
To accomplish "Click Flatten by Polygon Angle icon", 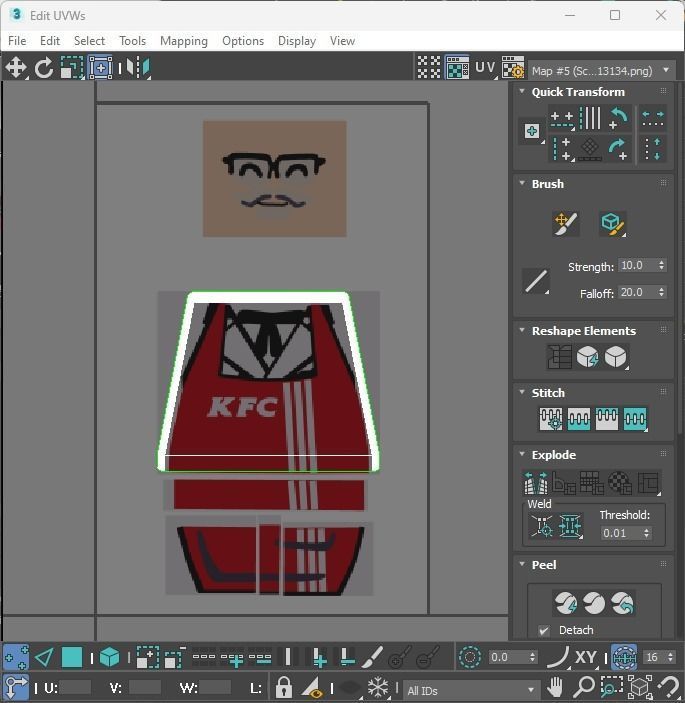I will 564,483.
